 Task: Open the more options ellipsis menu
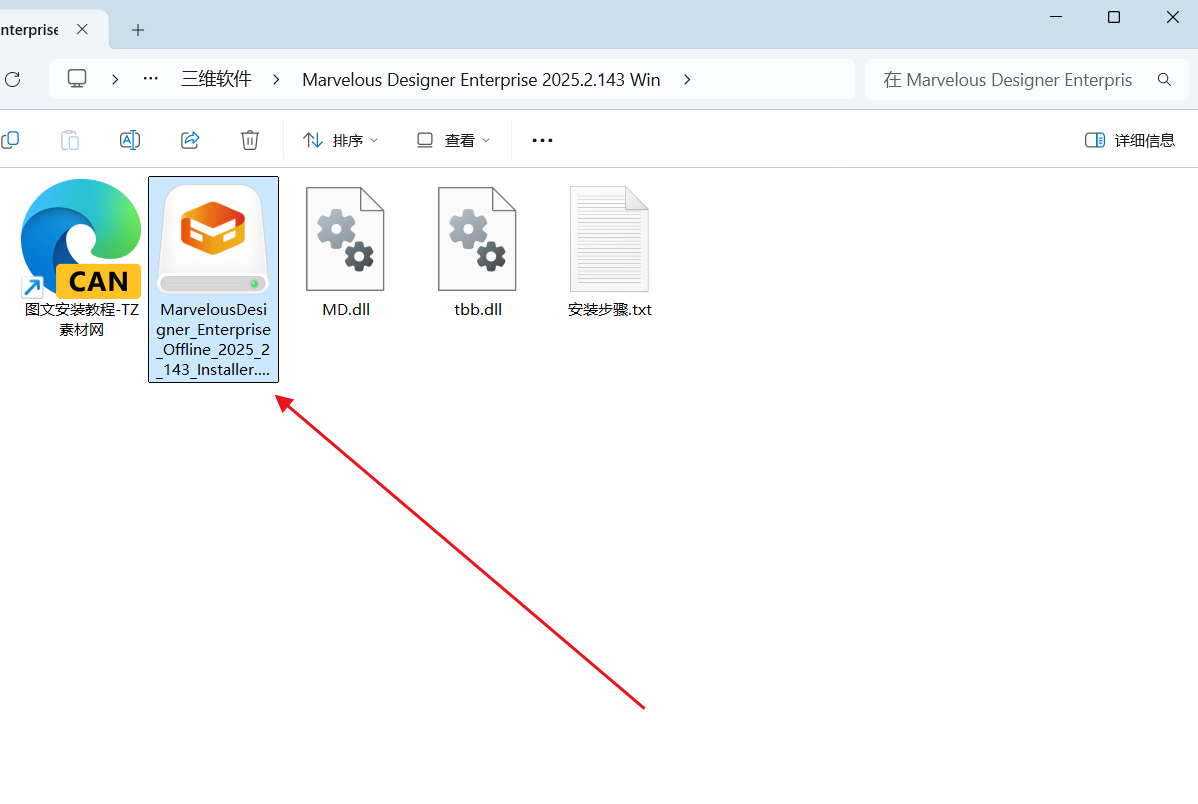click(542, 140)
